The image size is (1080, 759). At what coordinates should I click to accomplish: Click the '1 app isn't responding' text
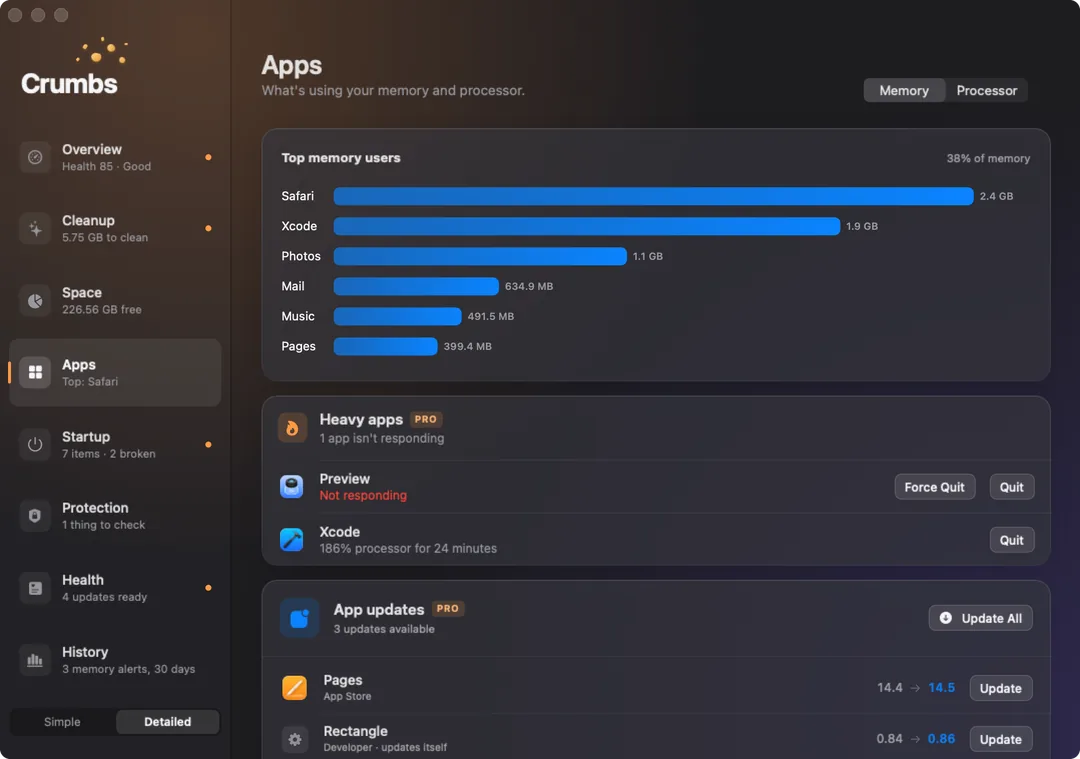point(382,438)
